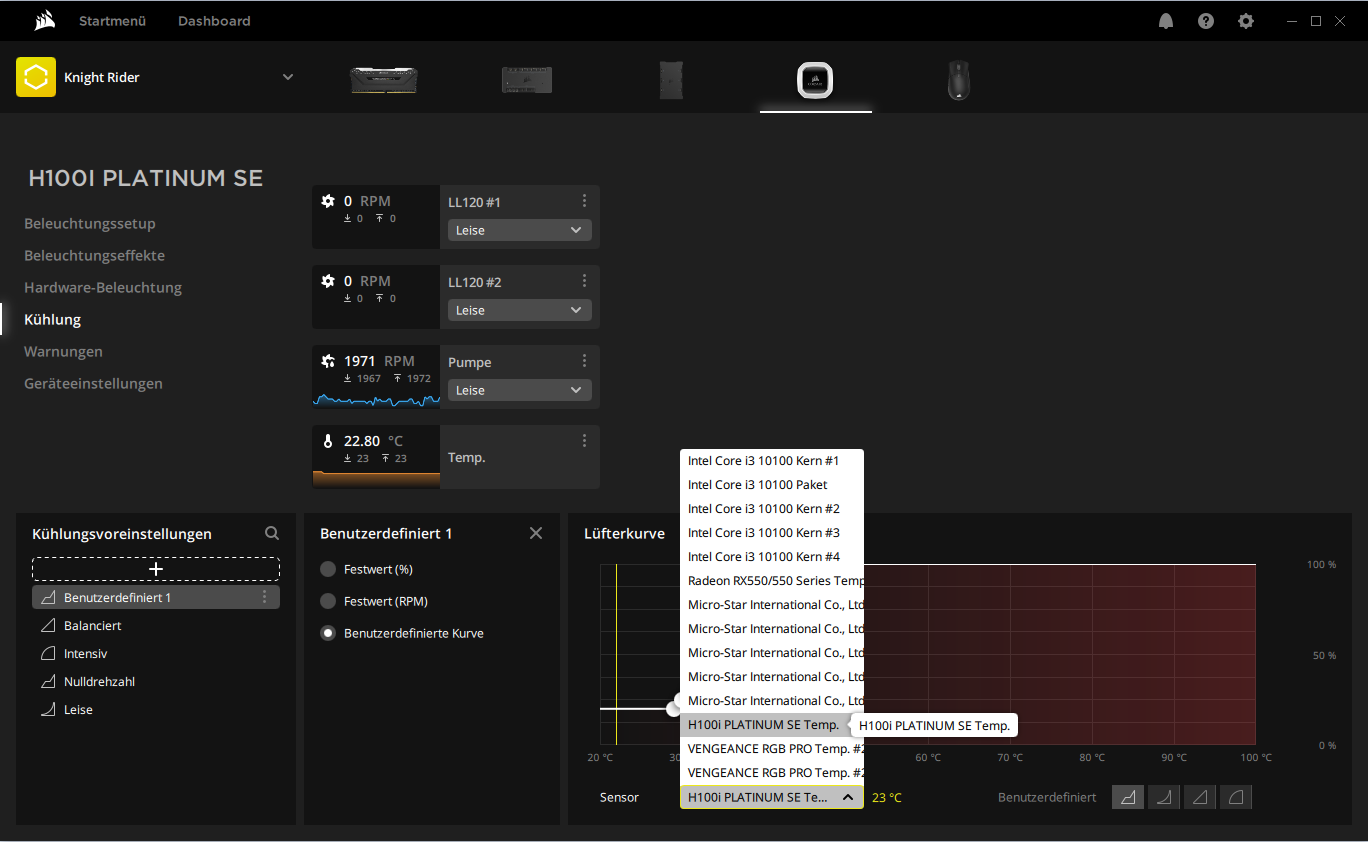
Task: Click the fan curve control point
Action: click(x=674, y=708)
